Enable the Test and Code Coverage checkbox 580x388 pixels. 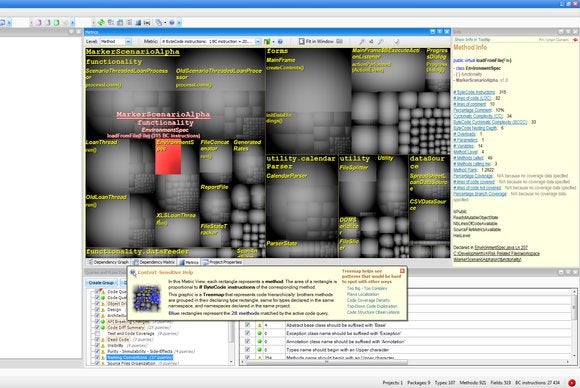(x=97, y=333)
